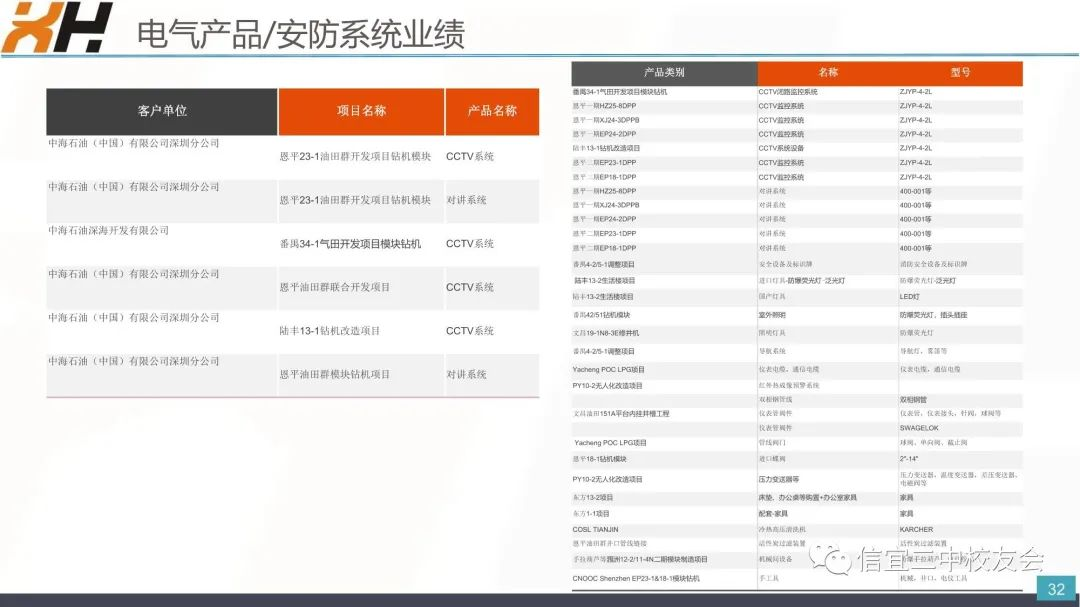The image size is (1080, 607).
Task: Click 番禺42/51钻机模块 in the right table
Action: click(601, 316)
